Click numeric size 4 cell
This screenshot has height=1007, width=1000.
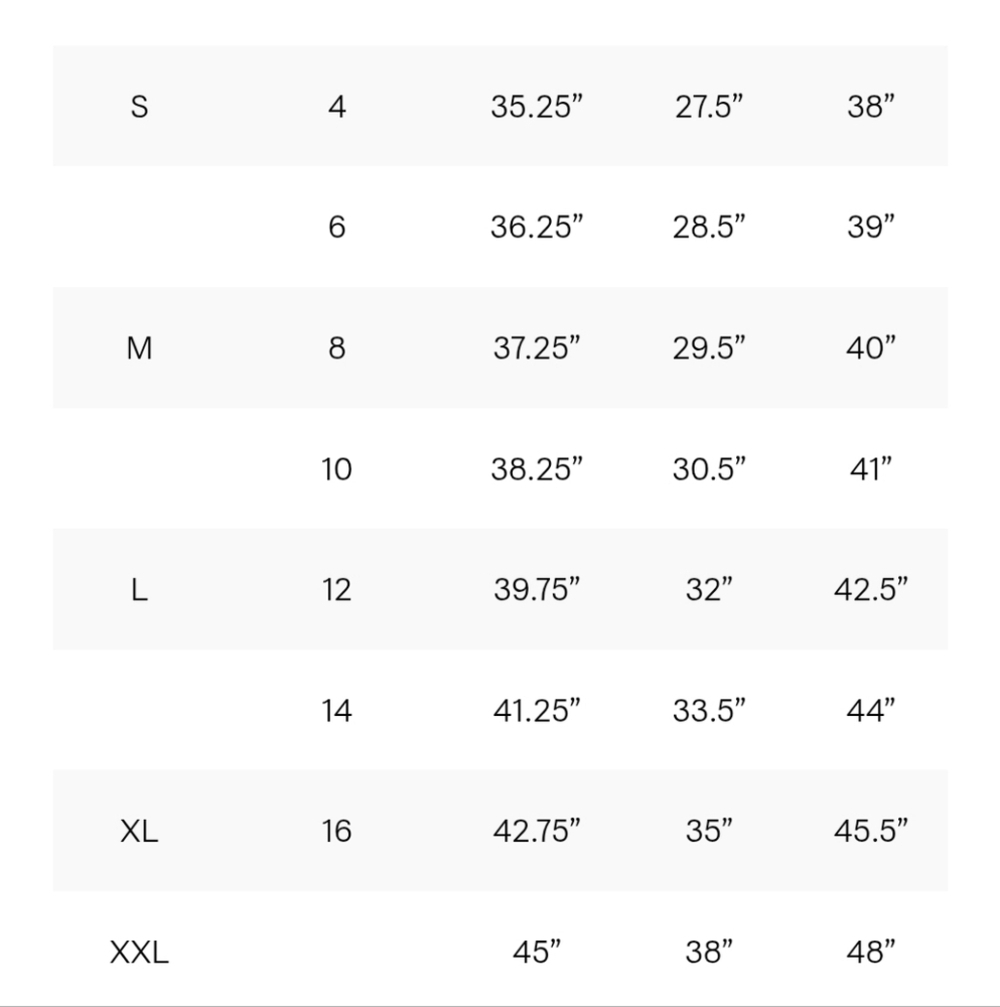[x=337, y=107]
